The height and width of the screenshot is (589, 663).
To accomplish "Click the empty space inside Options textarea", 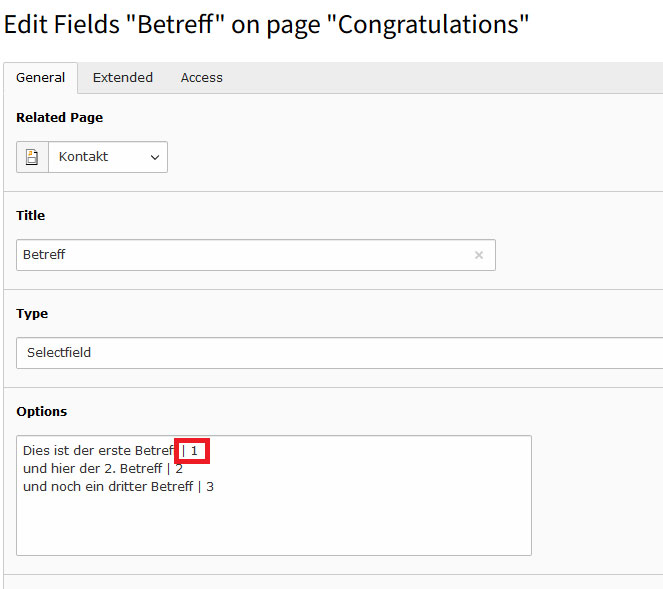I will pos(272,525).
